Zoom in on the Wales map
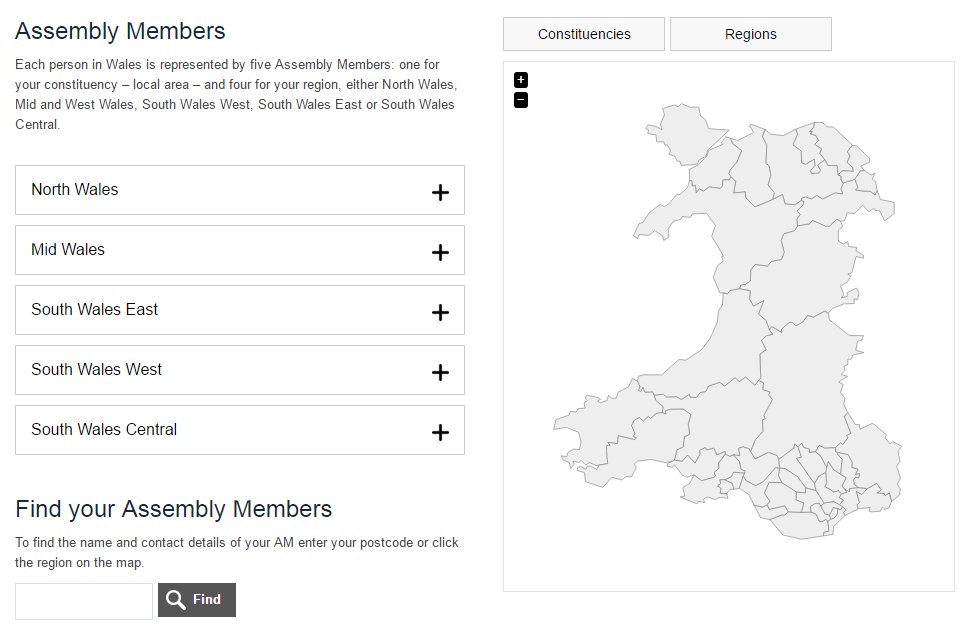This screenshot has height=640, width=964. point(521,80)
